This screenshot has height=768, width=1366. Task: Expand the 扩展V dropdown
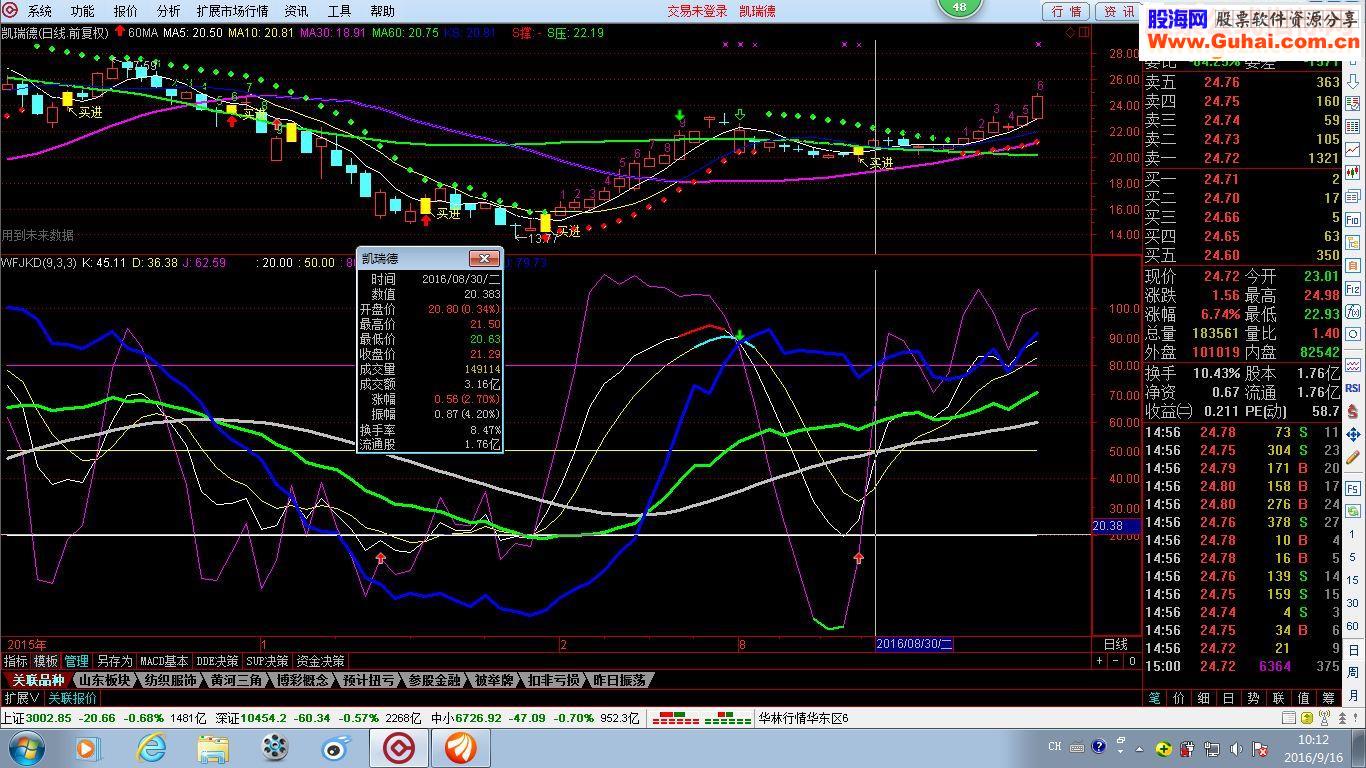tap(22, 698)
